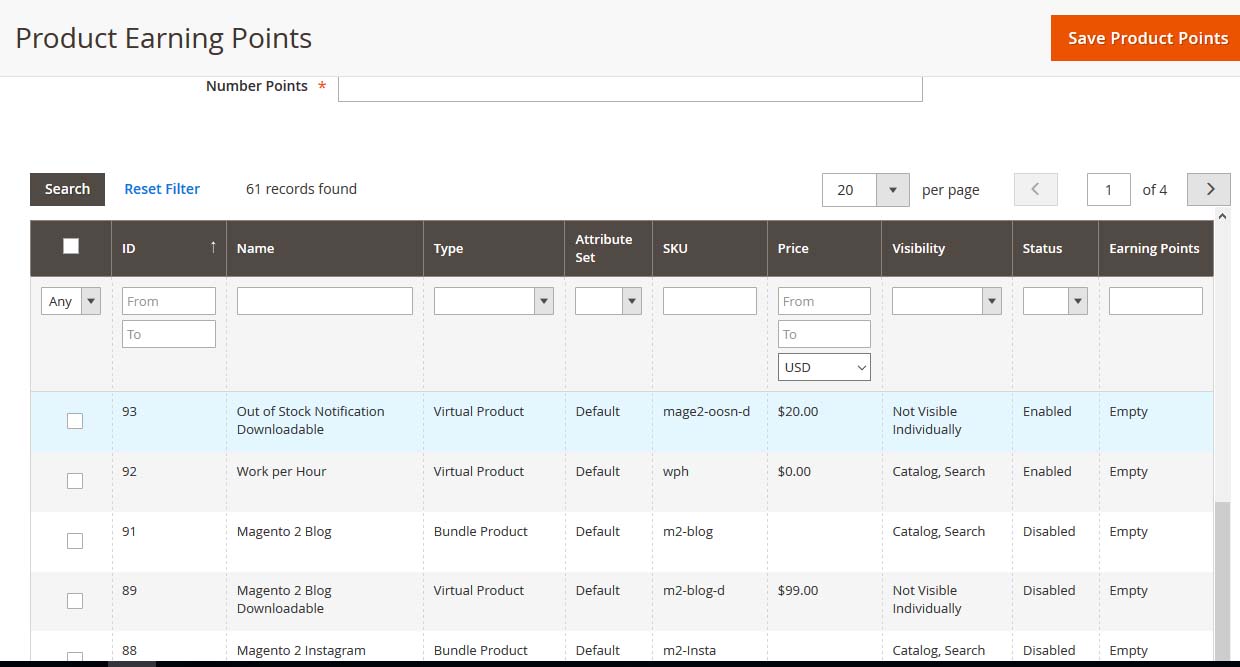Open the Status filter dropdown

[1054, 301]
